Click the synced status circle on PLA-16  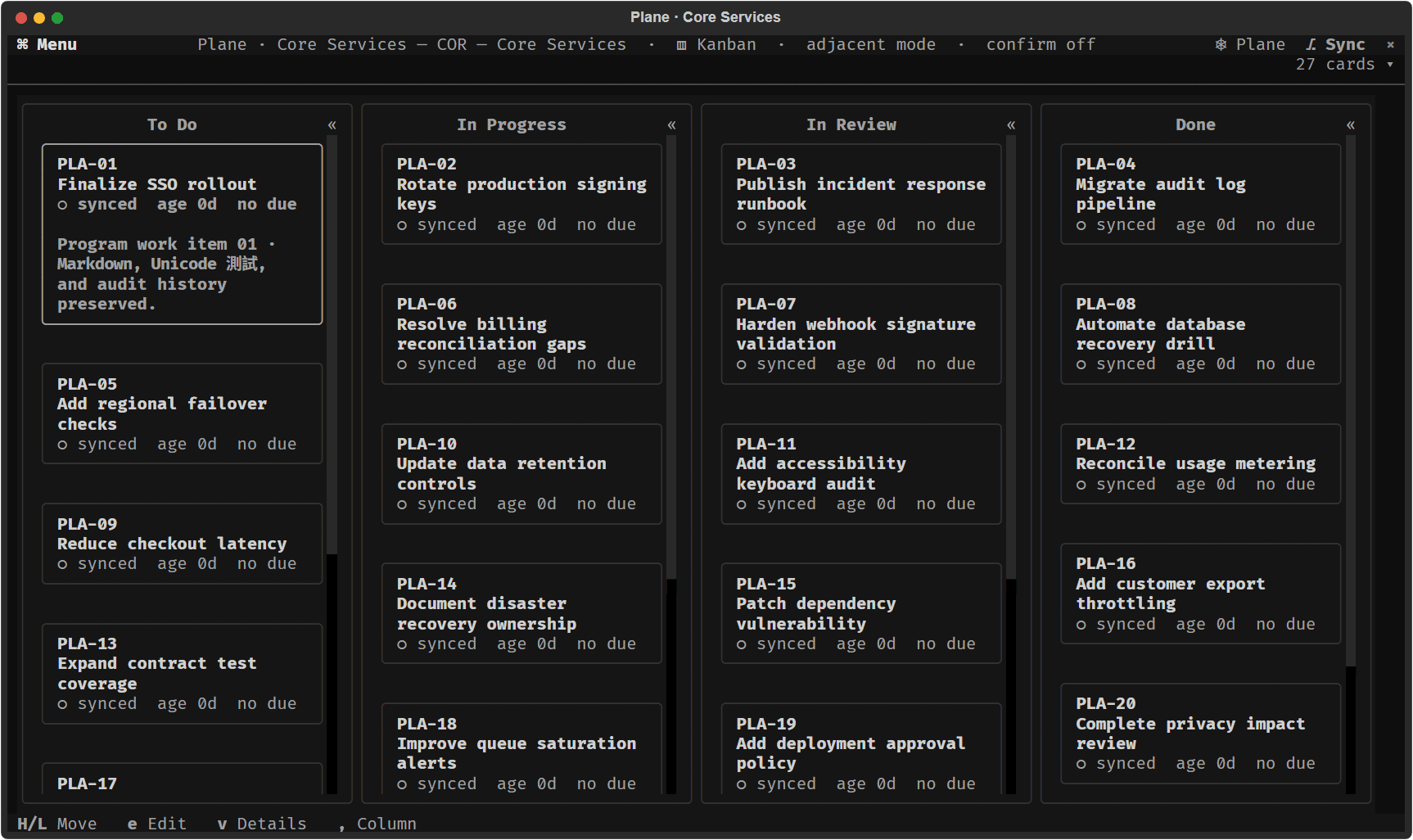[x=1081, y=625]
